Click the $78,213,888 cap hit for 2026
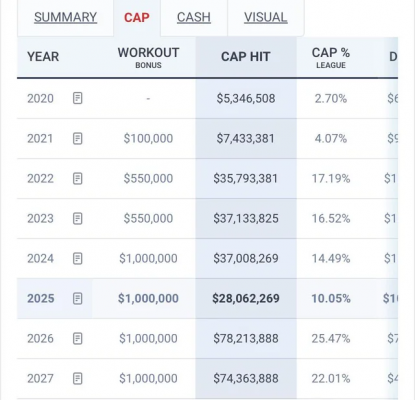This screenshot has height=400, width=415. click(246, 338)
